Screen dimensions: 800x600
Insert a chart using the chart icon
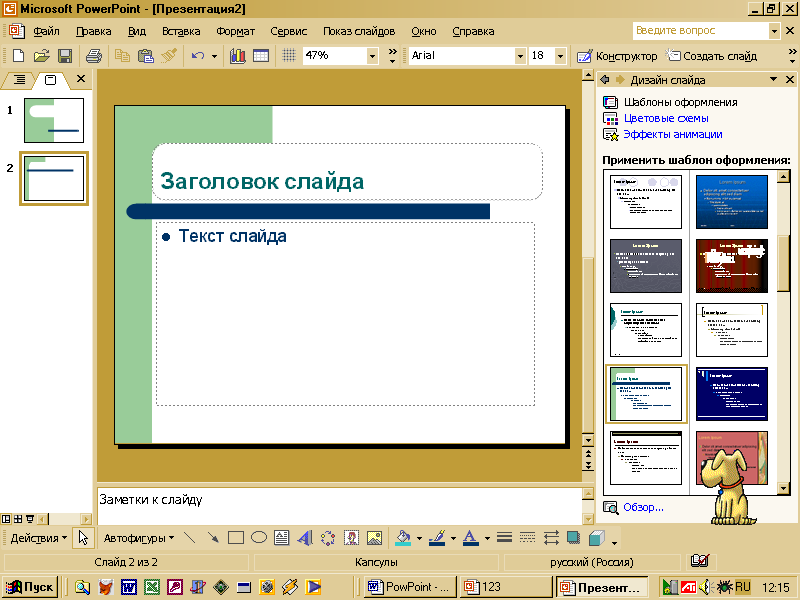[237, 56]
